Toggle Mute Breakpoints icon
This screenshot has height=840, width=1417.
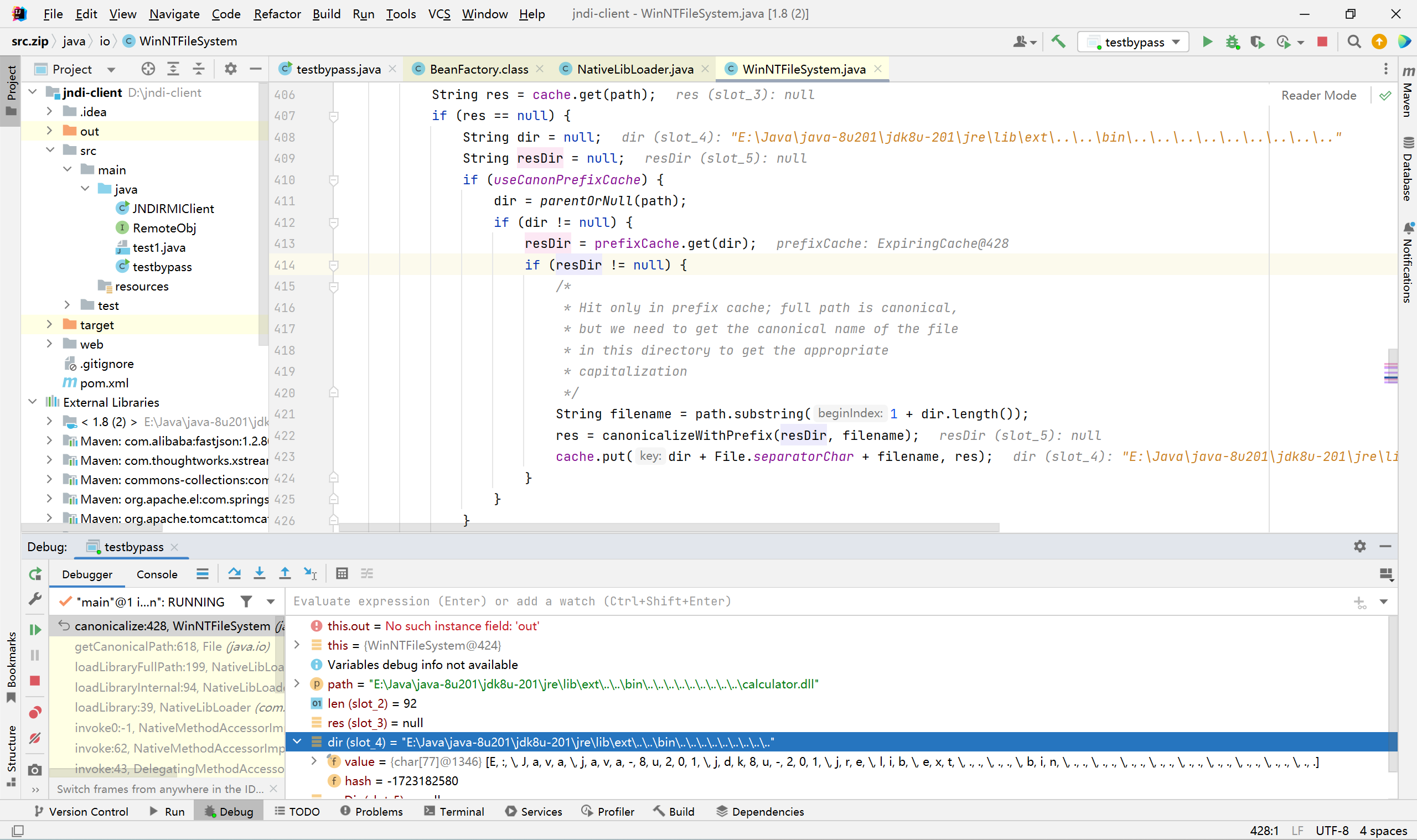tap(35, 738)
